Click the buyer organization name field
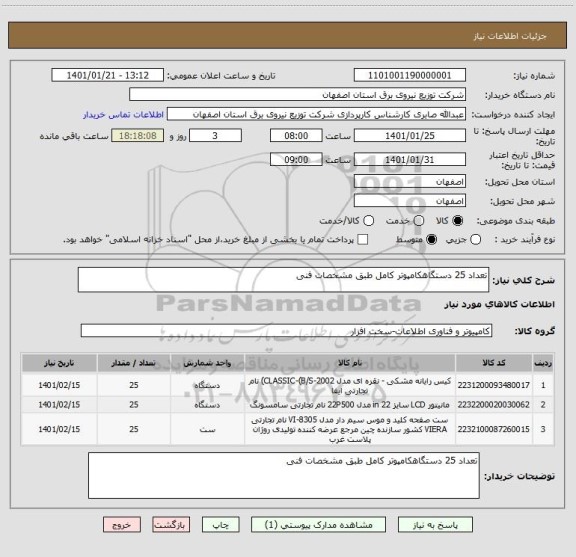 coord(298,95)
